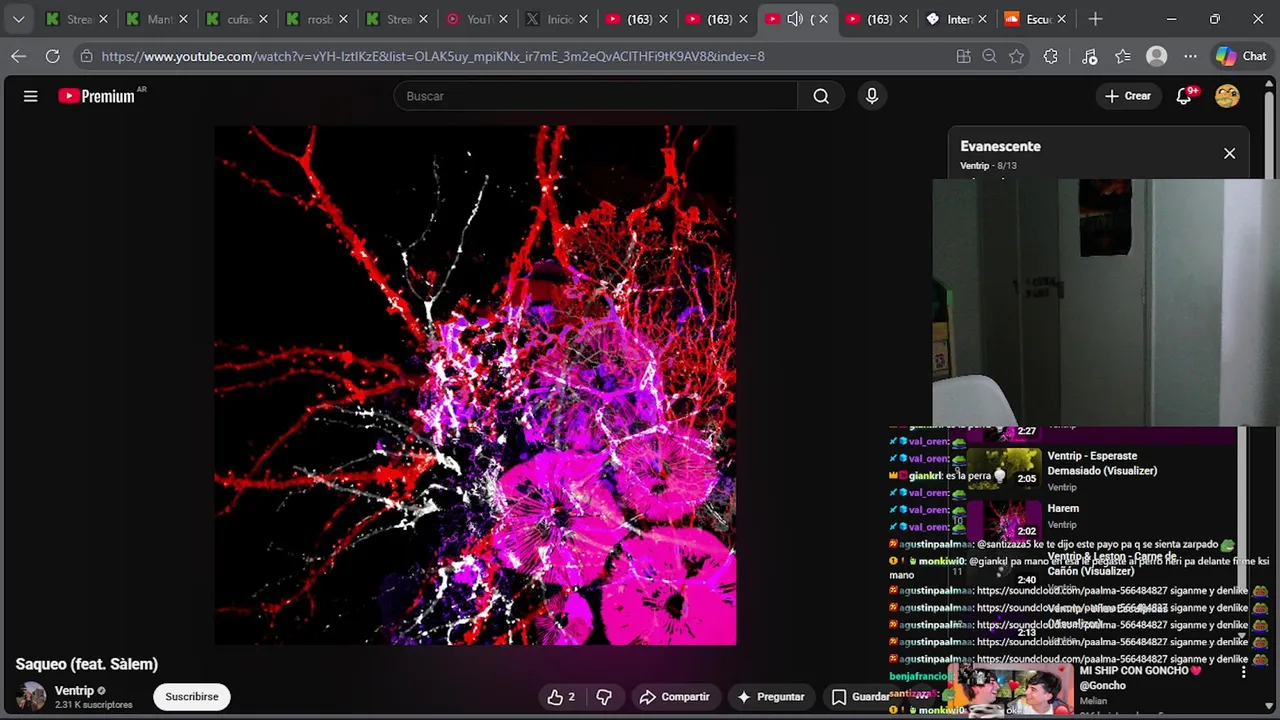Open the browser settings and more menu
The height and width of the screenshot is (720, 1280).
pyautogui.click(x=1190, y=56)
